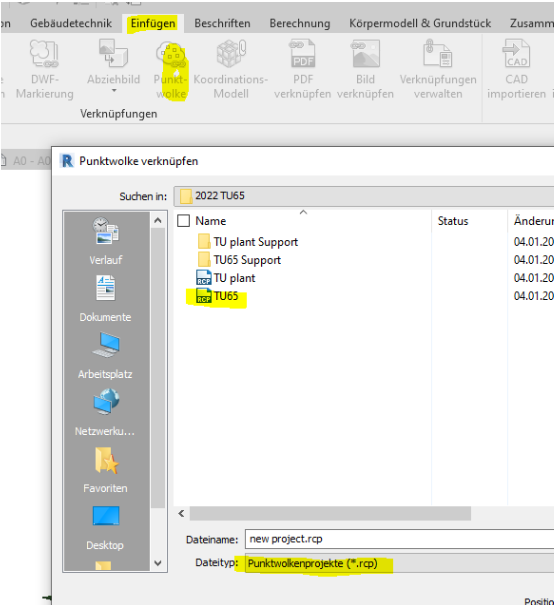This screenshot has height=608, width=554.
Task: Click the Dateiname input field
Action: point(399,539)
